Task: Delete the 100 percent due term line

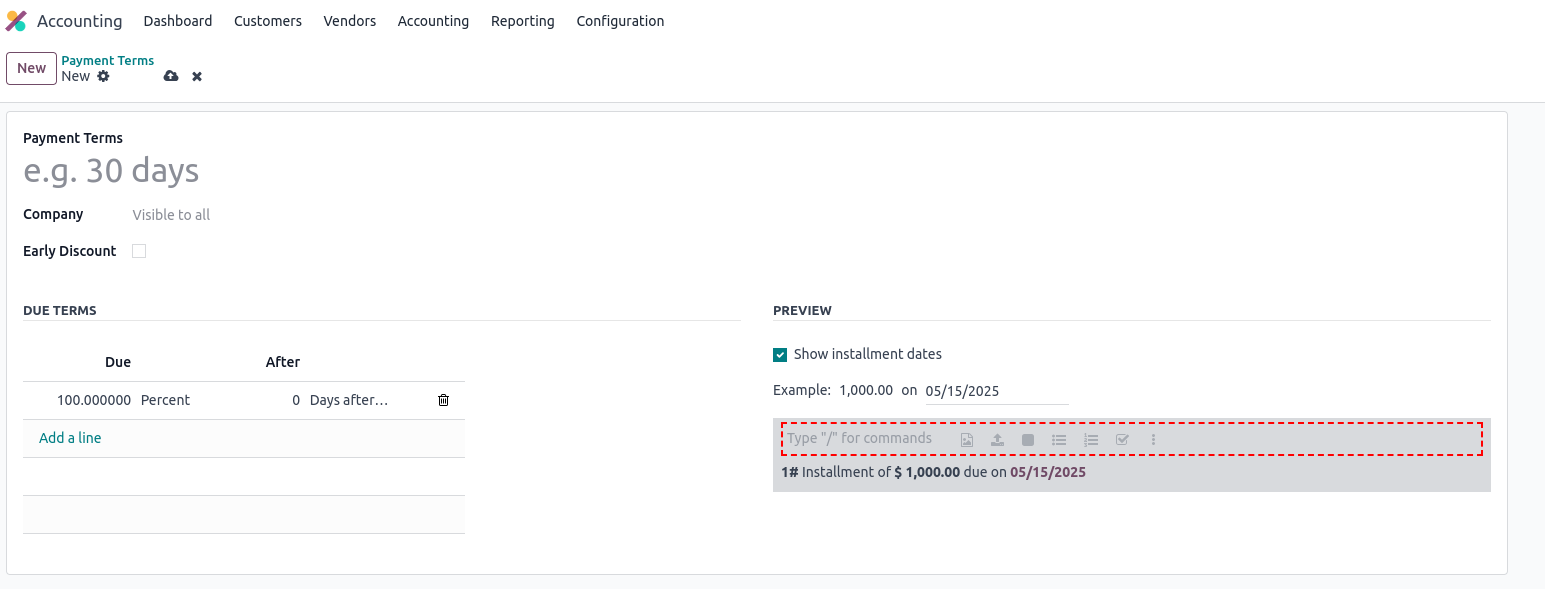Action: [x=443, y=400]
